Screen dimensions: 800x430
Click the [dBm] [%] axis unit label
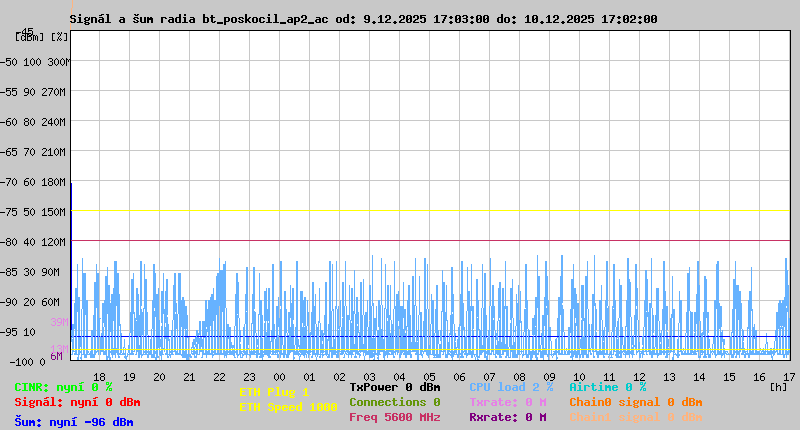point(42,37)
